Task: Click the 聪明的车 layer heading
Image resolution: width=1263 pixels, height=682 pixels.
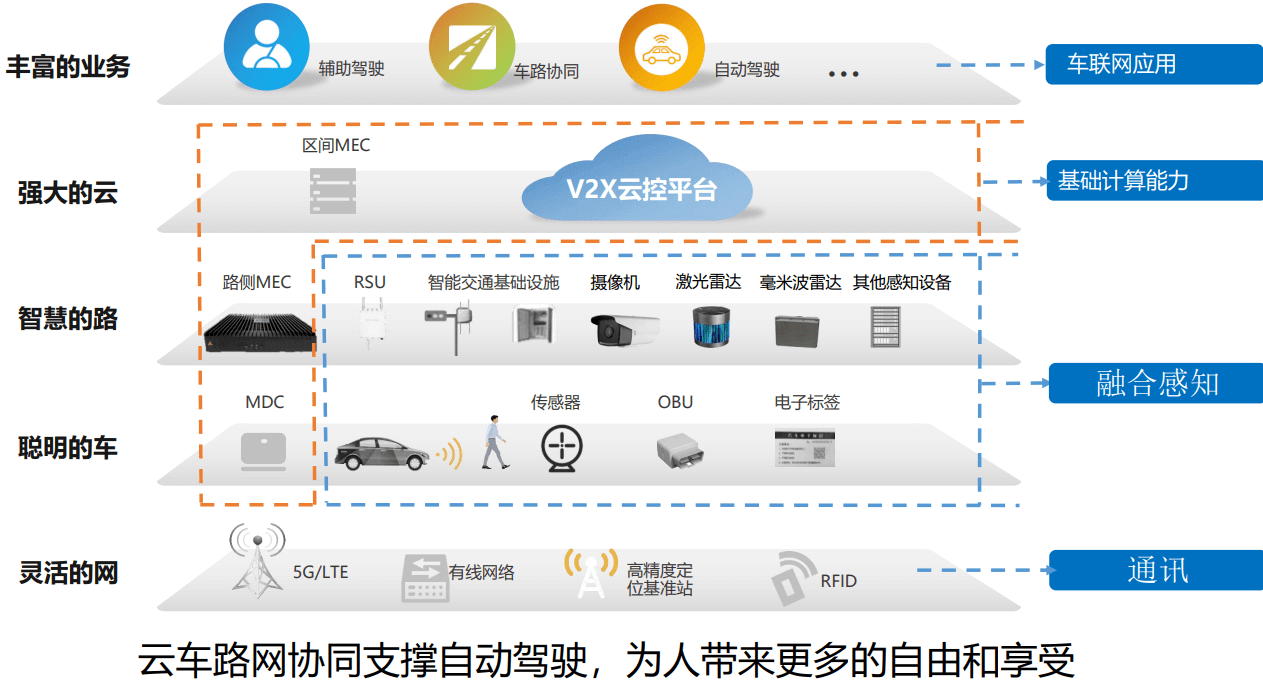Action: click(68, 447)
